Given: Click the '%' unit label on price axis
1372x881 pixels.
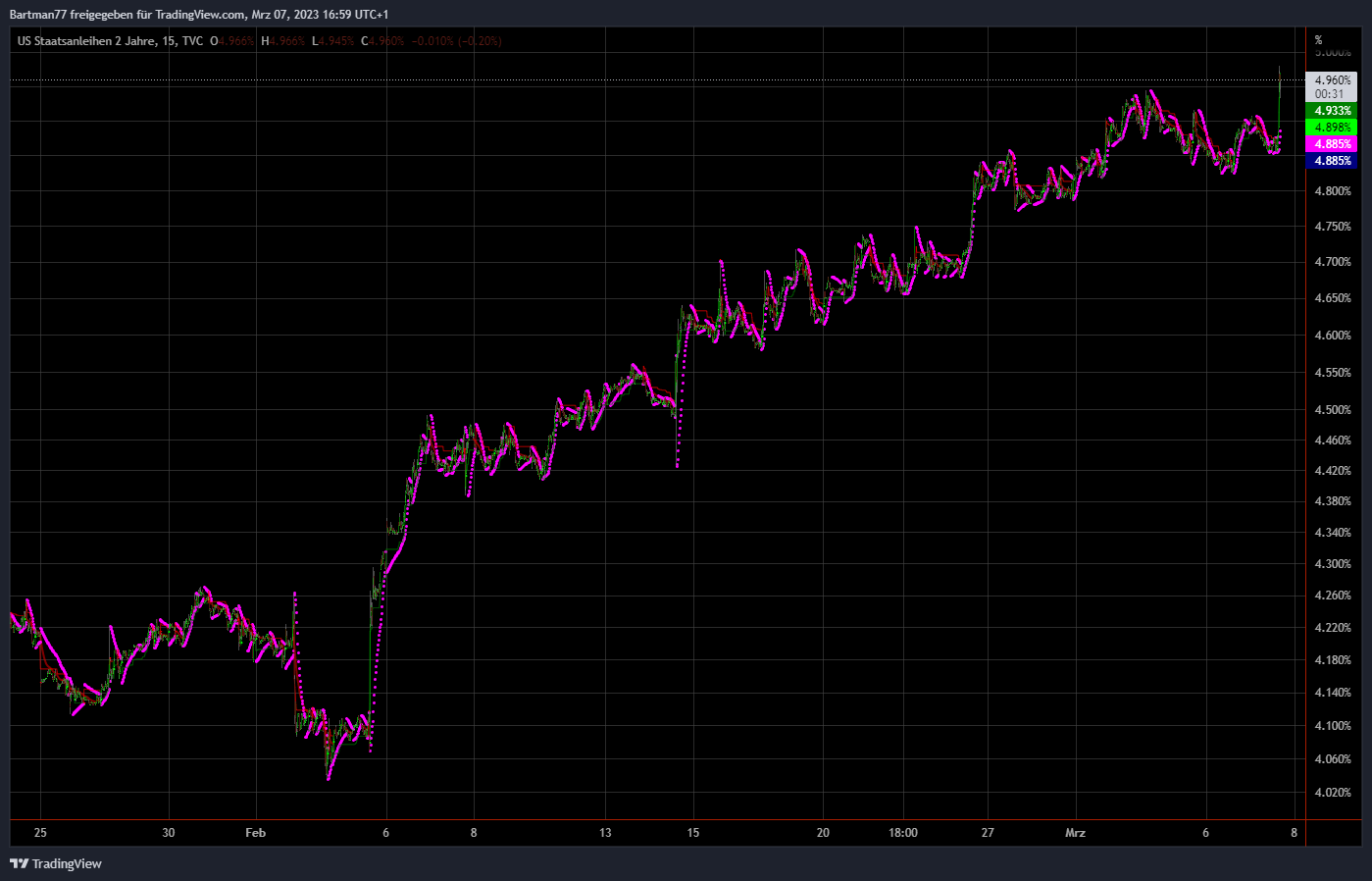Looking at the screenshot, I should [1319, 40].
